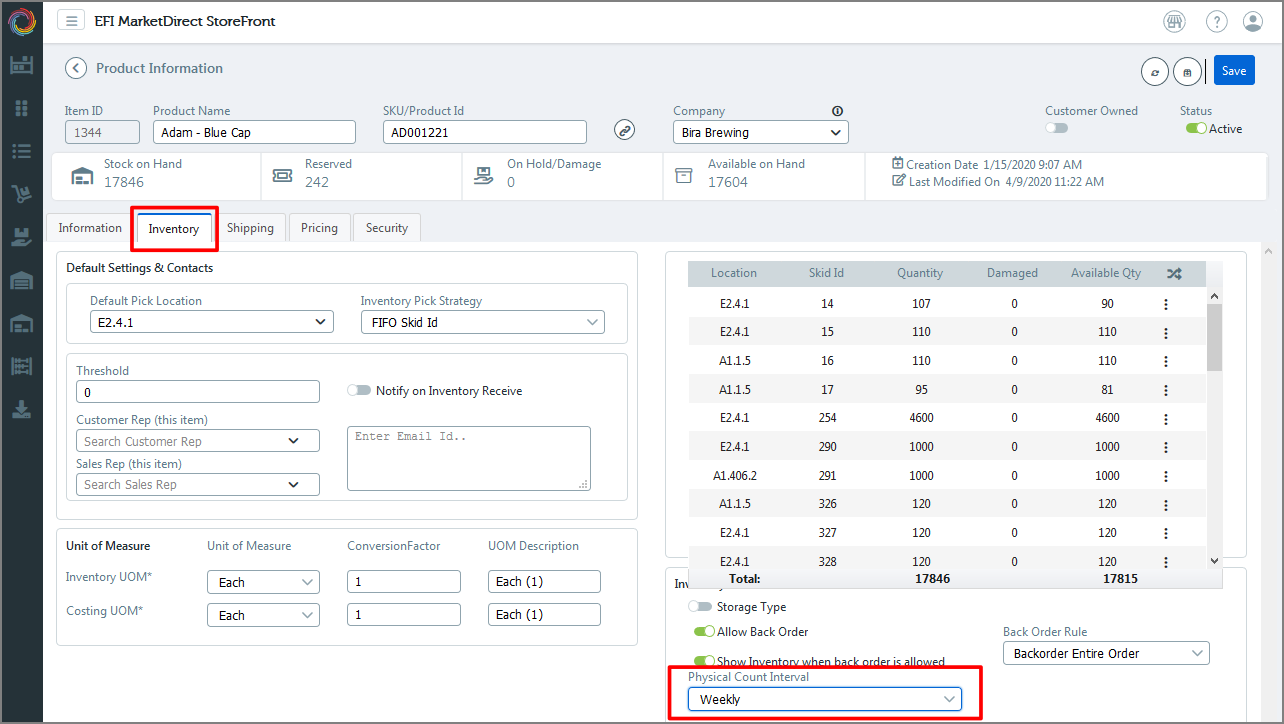Image resolution: width=1284 pixels, height=724 pixels.
Task: Open the Inventory Pick Strategy dropdown
Action: [x=482, y=322]
